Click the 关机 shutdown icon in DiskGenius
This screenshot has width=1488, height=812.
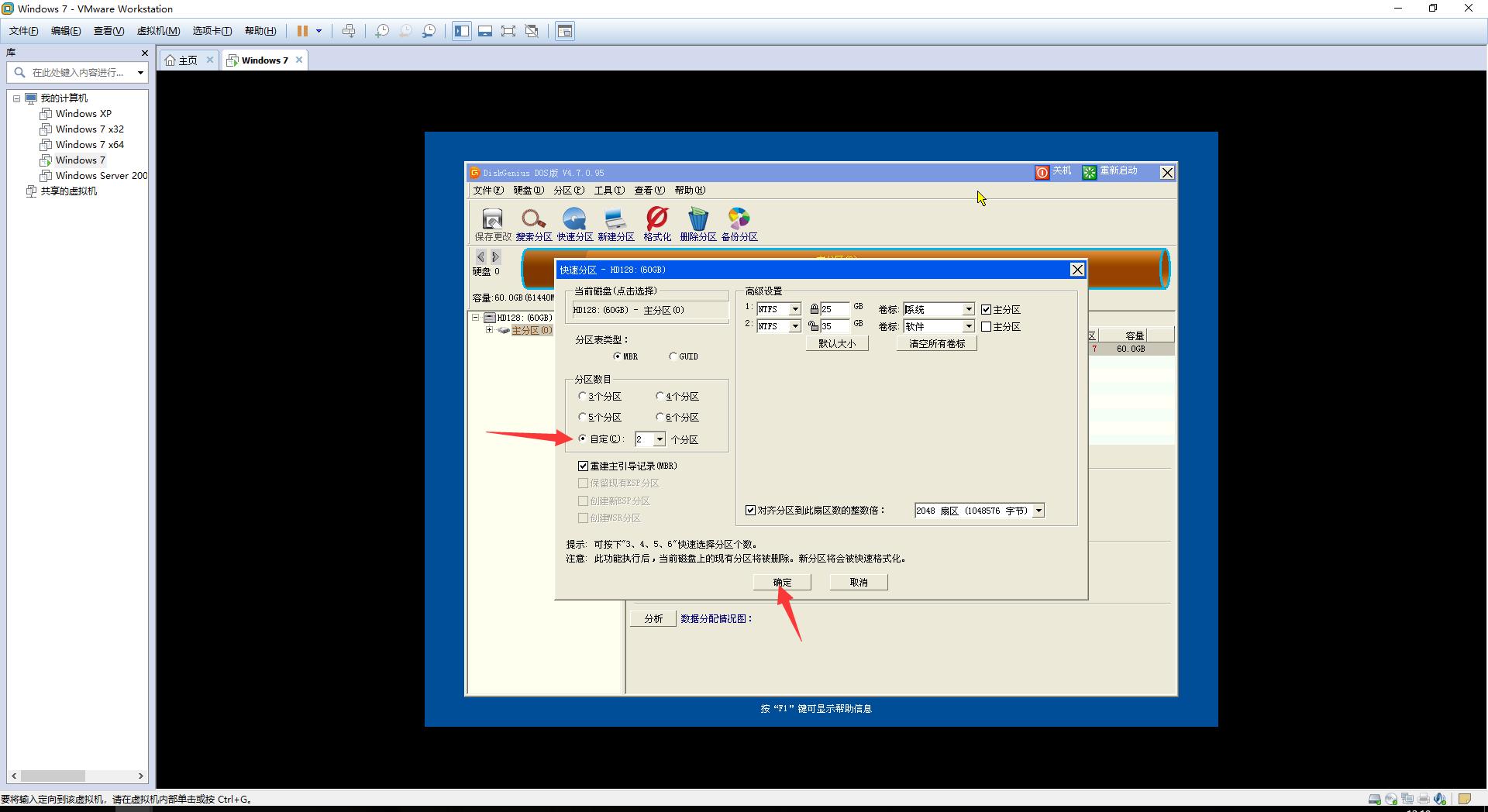[1052, 172]
